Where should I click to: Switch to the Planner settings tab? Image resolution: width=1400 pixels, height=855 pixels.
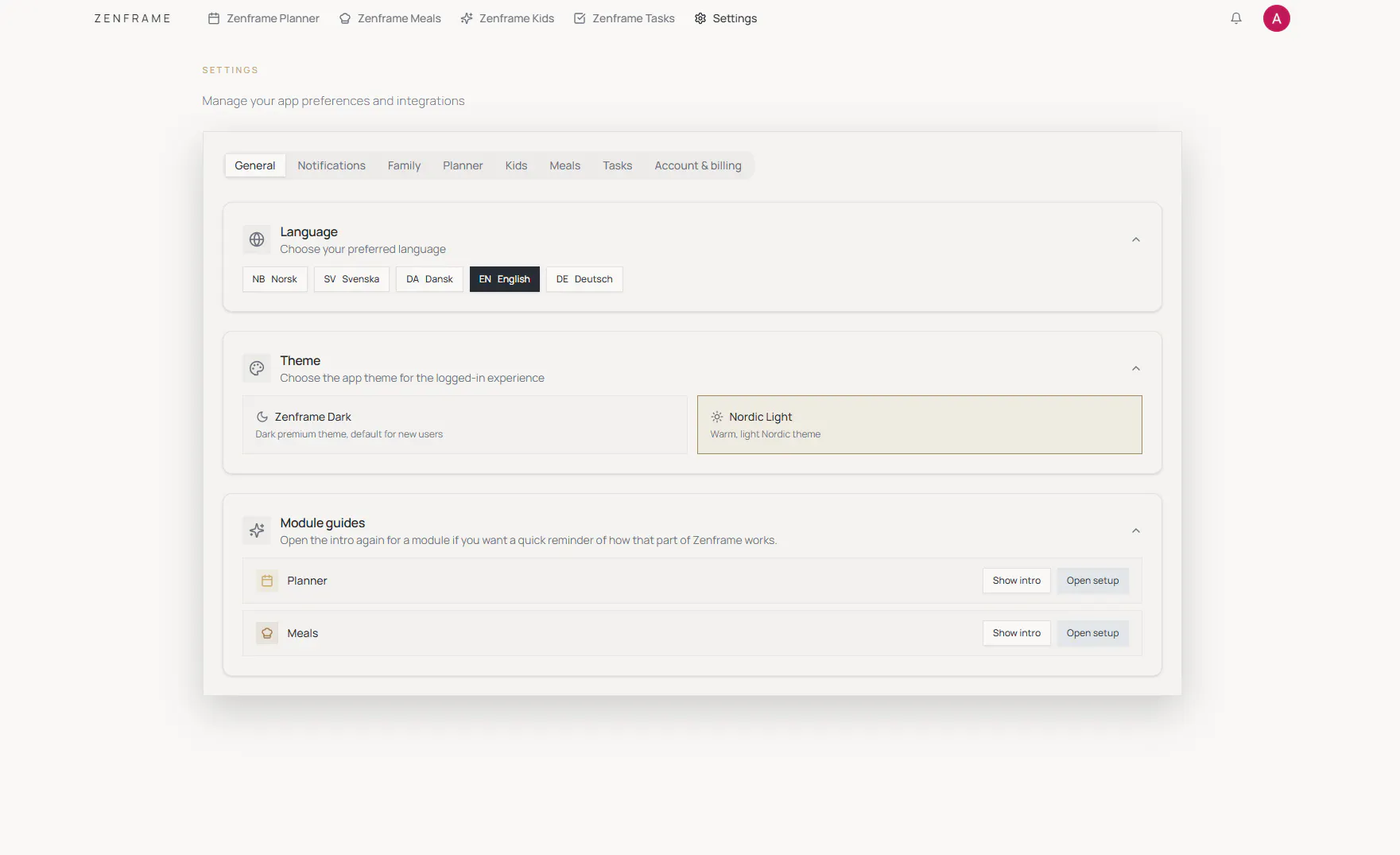[x=463, y=165]
